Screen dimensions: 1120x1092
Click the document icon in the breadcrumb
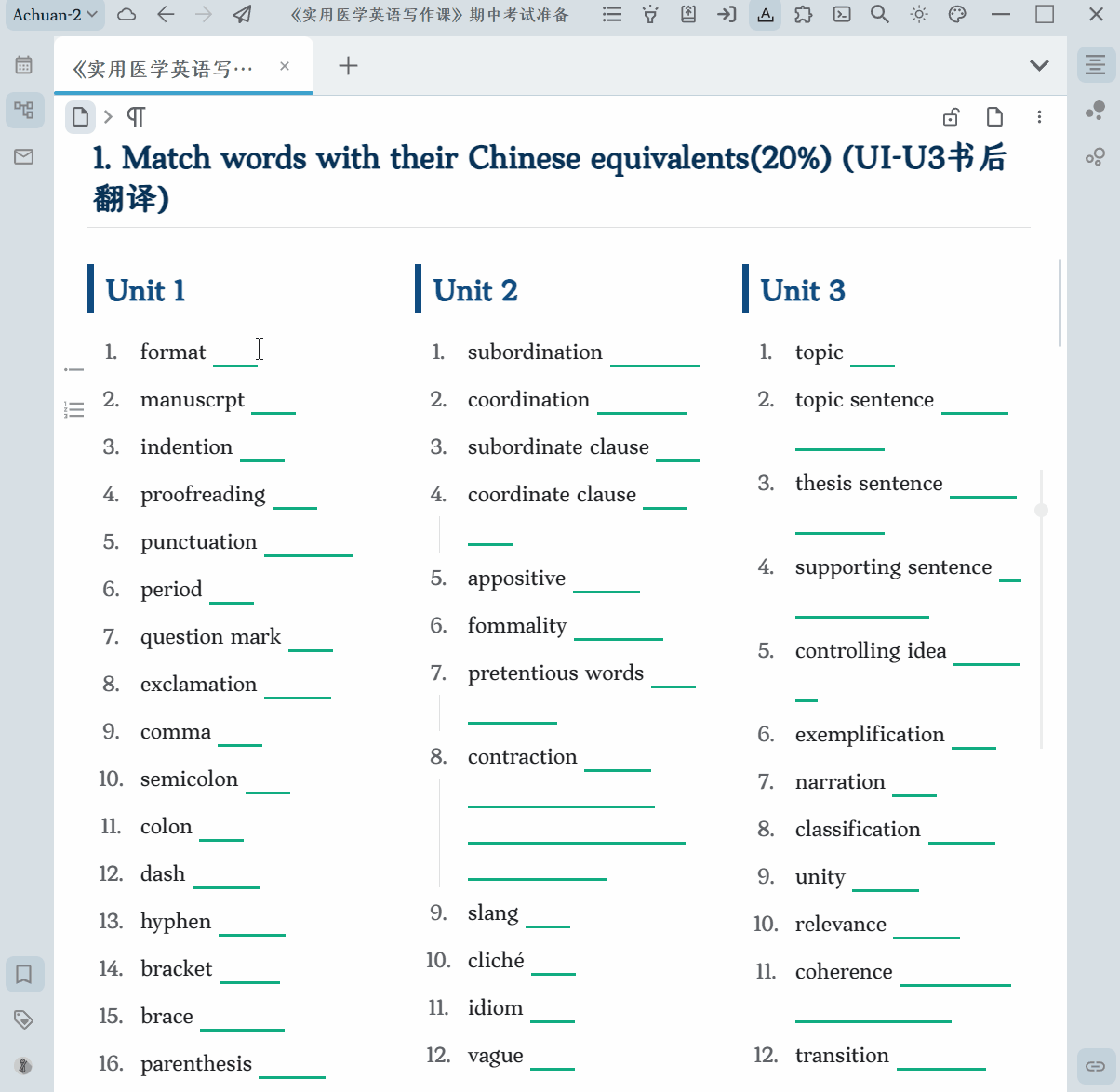tap(81, 117)
